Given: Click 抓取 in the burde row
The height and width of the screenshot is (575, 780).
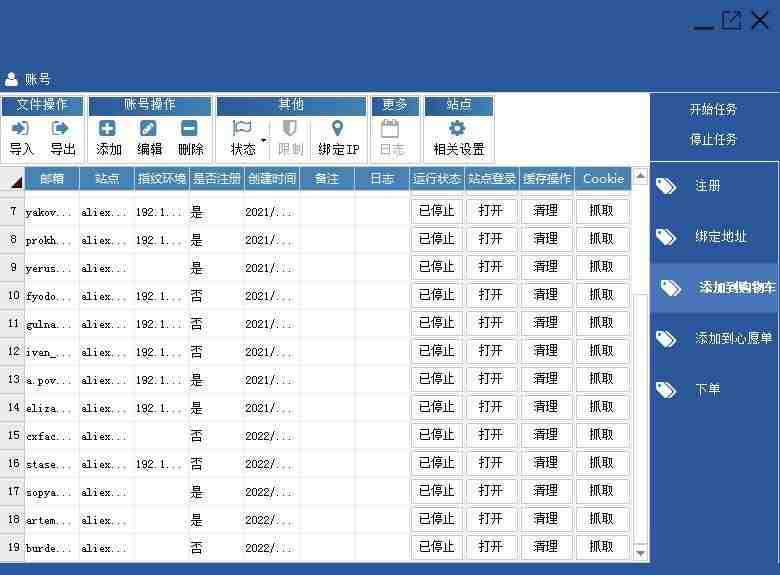Looking at the screenshot, I should (601, 547).
